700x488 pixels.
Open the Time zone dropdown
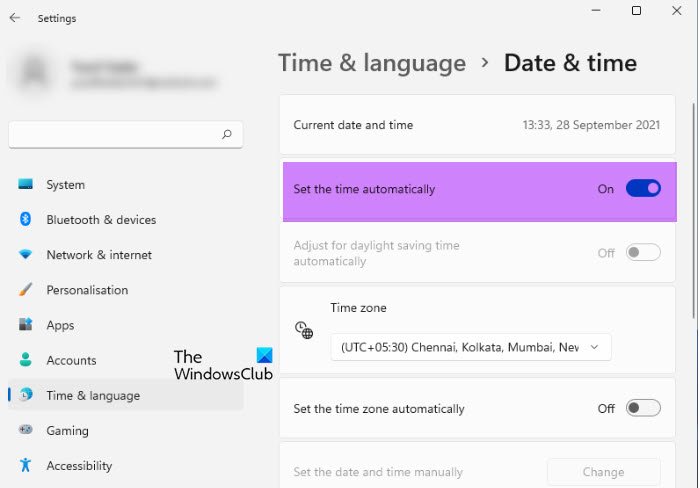470,347
